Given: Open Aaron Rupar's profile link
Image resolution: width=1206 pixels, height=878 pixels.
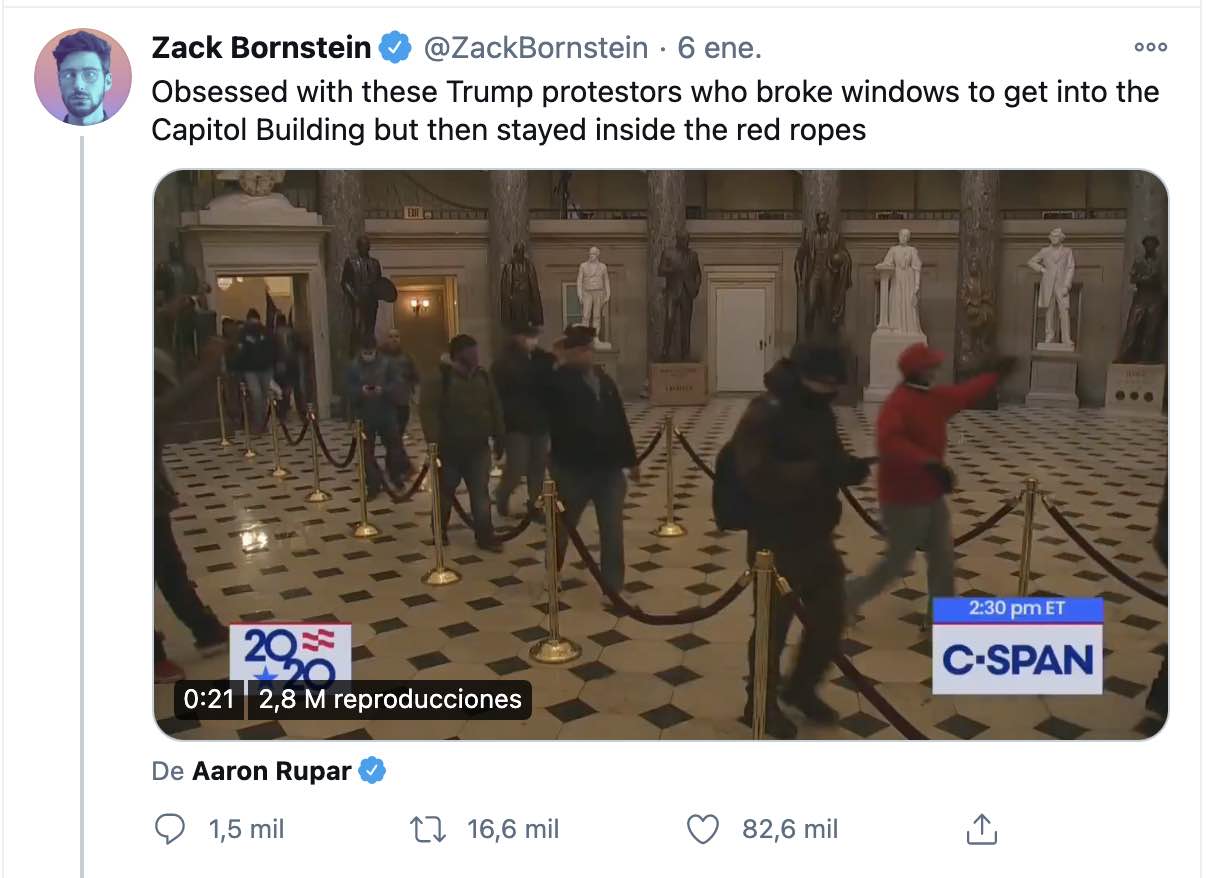Looking at the screenshot, I should tap(271, 771).
